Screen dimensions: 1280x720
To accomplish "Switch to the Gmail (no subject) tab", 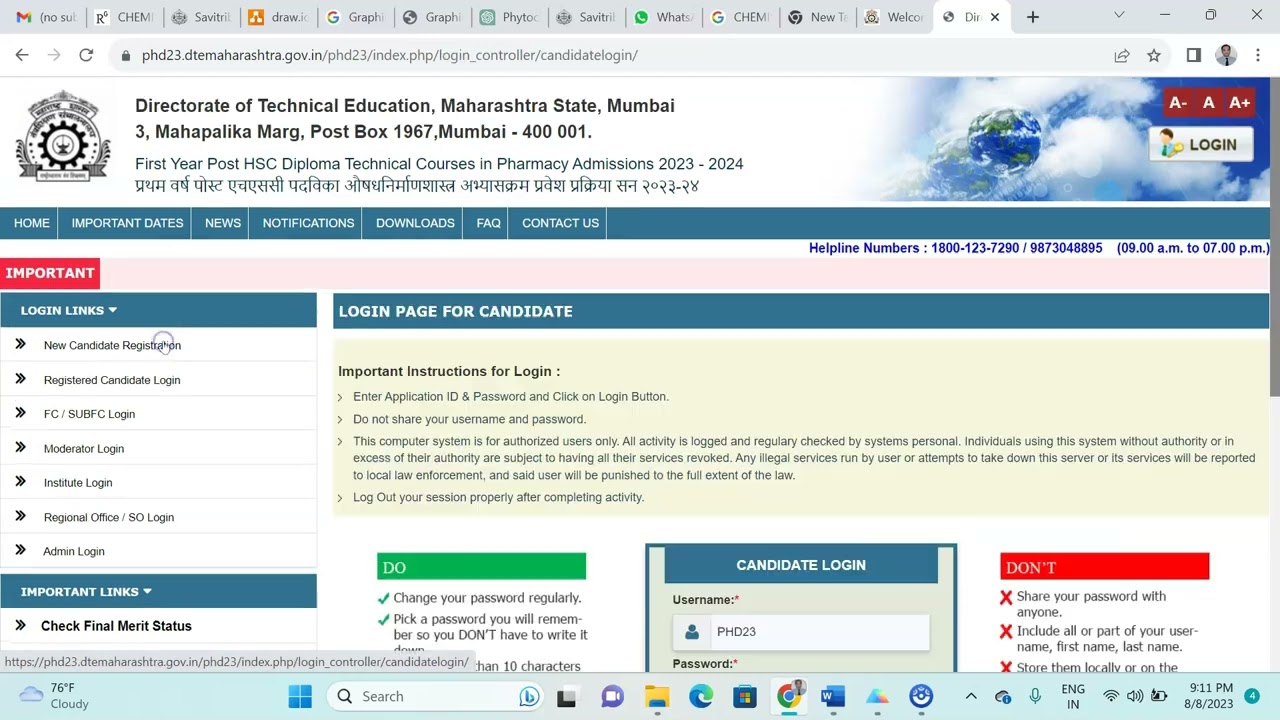I will click(x=45, y=17).
